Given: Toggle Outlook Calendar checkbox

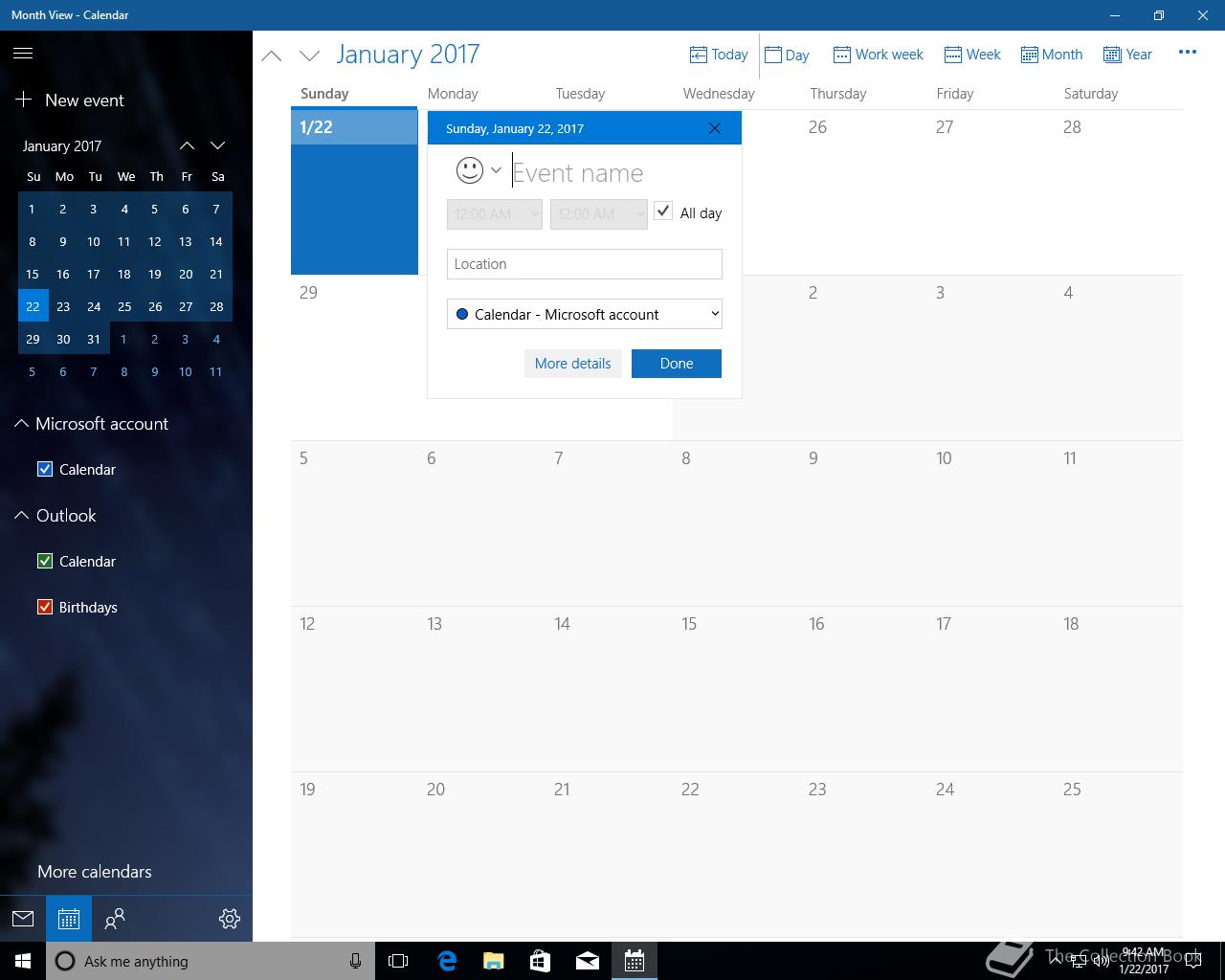Looking at the screenshot, I should click(45, 561).
